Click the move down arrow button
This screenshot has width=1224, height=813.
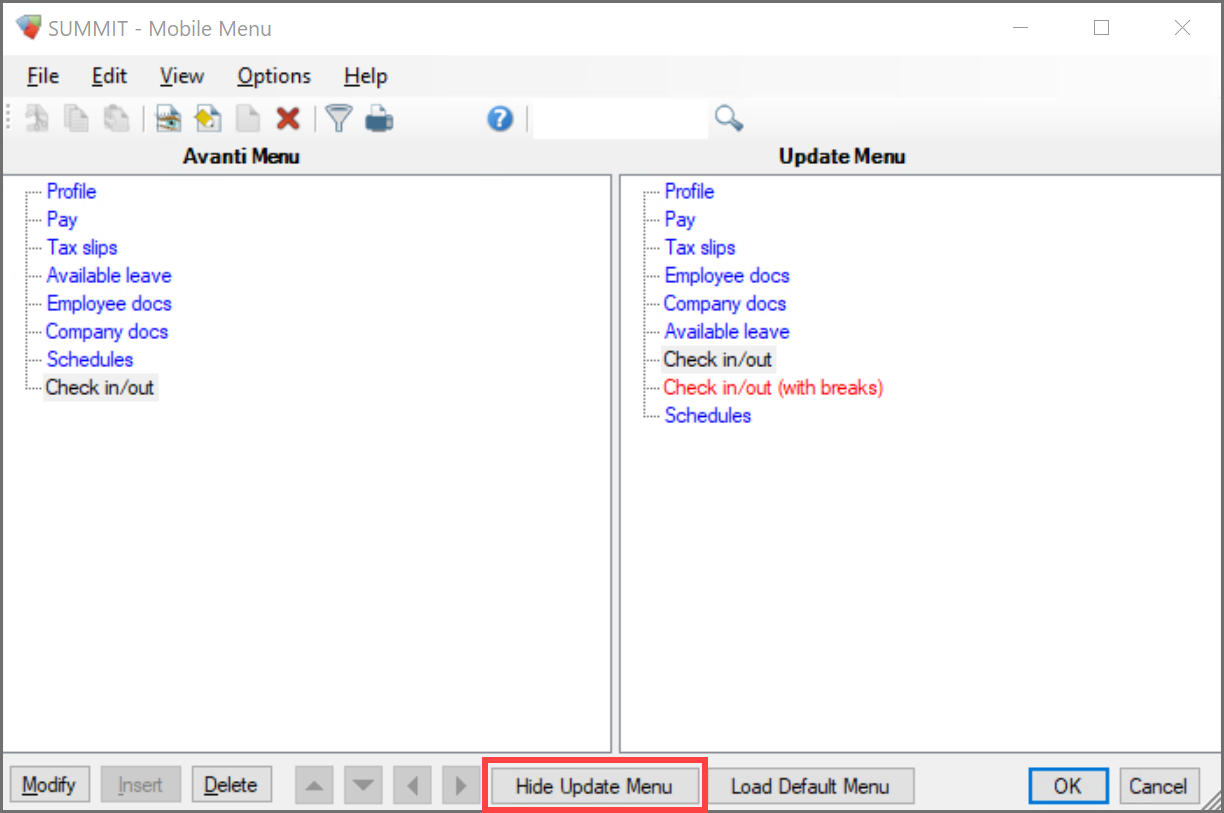coord(363,785)
